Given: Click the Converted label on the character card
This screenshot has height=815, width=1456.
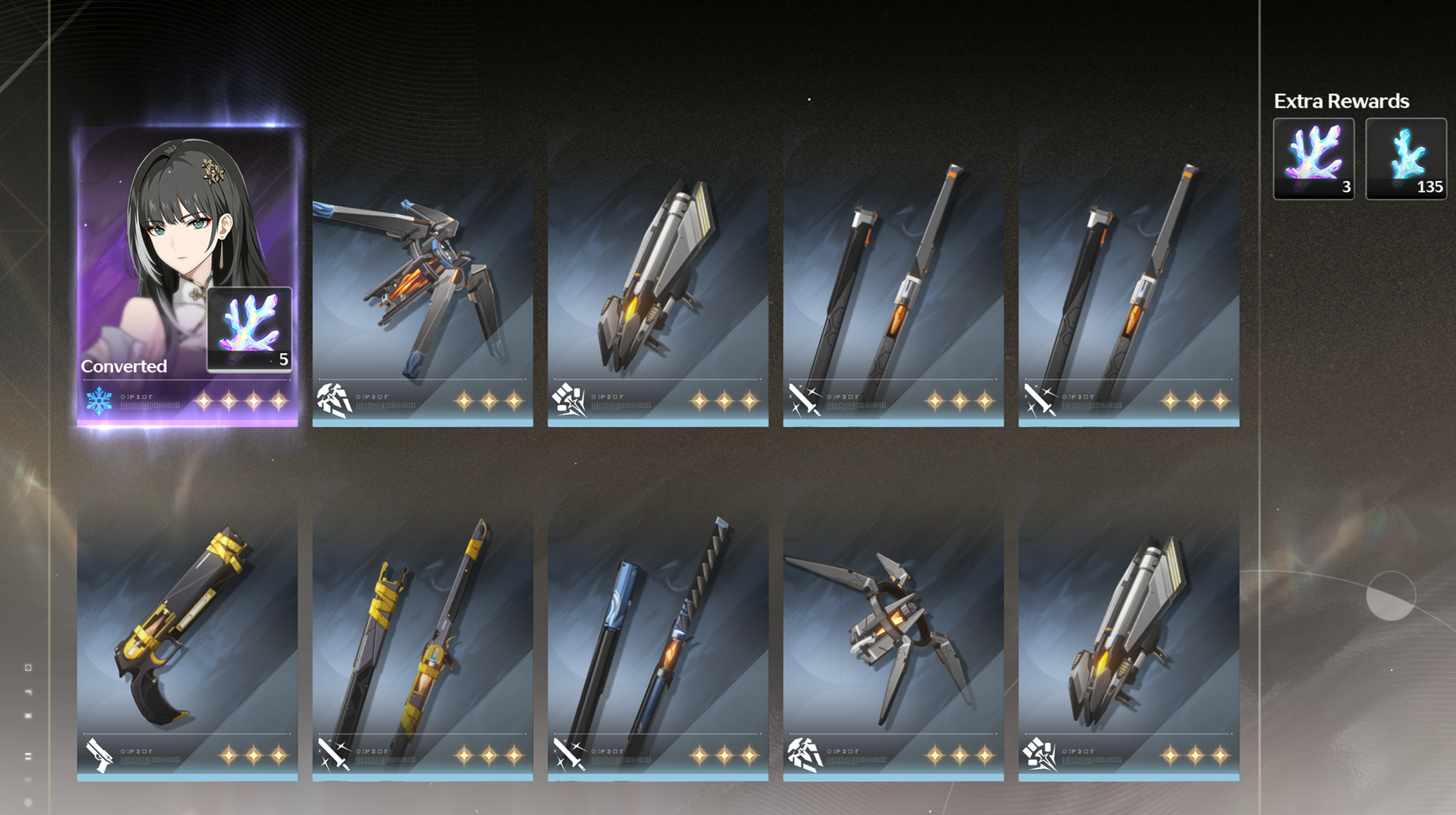Looking at the screenshot, I should click(124, 366).
